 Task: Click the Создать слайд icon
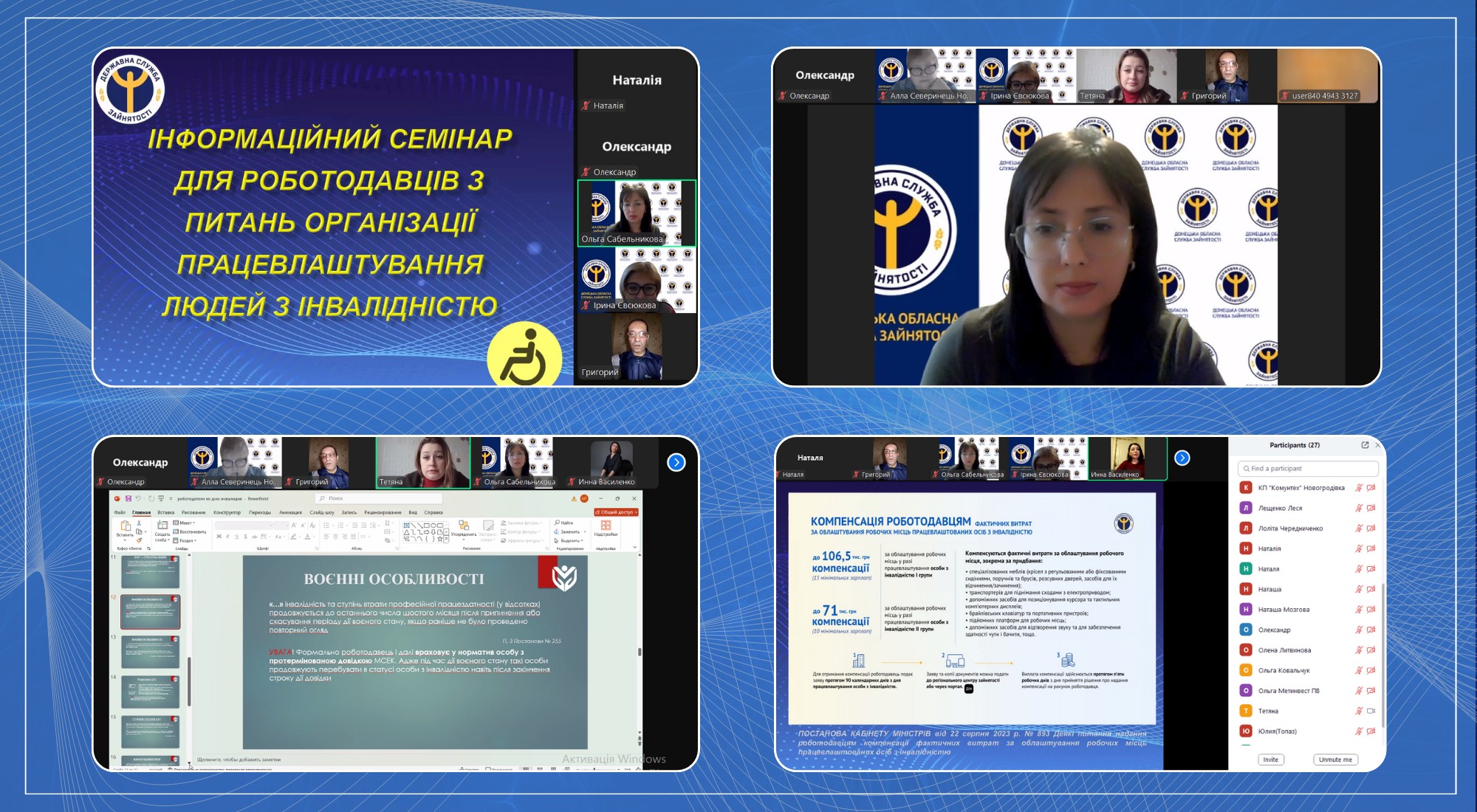162,526
